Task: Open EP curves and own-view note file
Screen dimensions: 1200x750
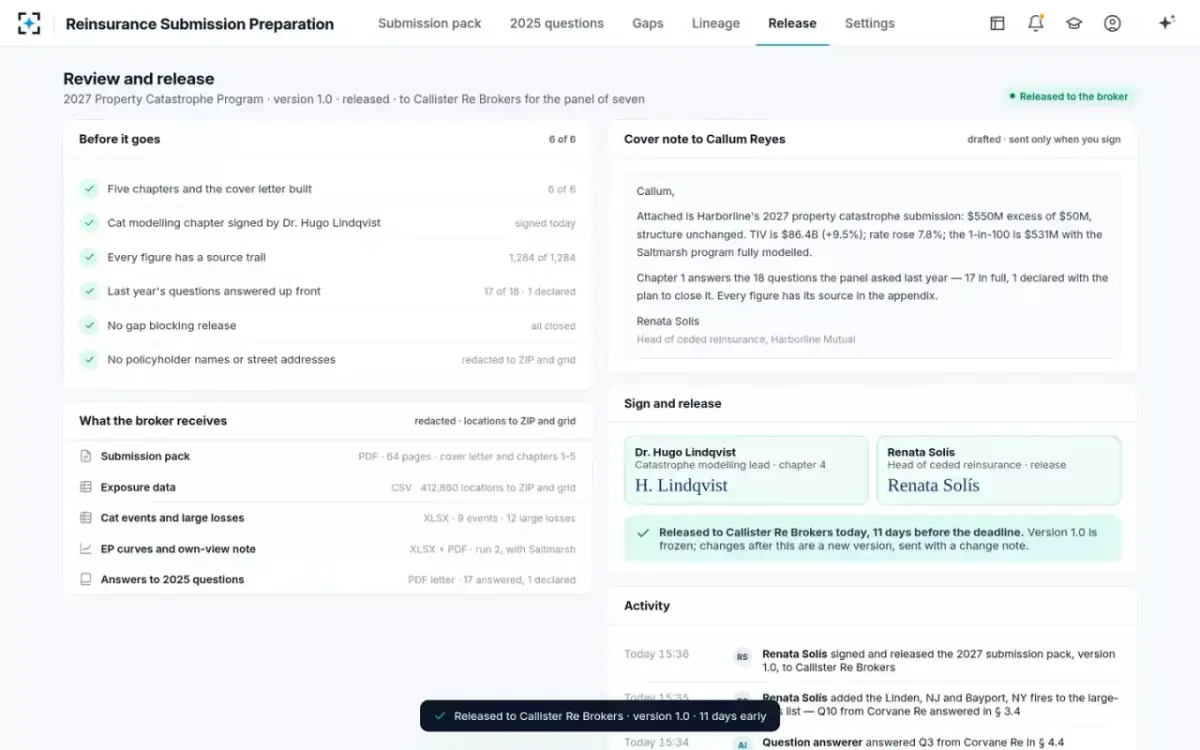Action: 327,549
